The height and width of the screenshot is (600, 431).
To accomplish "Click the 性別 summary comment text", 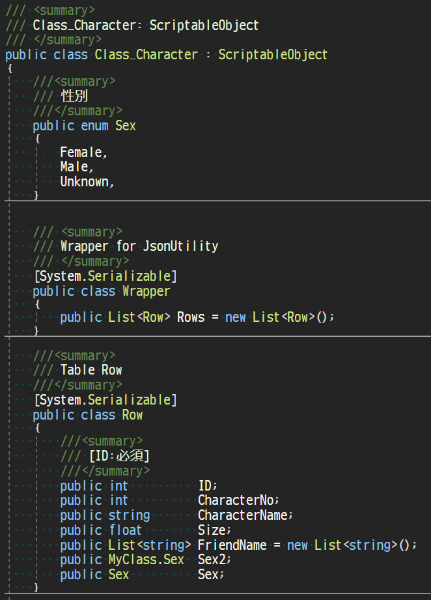I will pyautogui.click(x=74, y=96).
